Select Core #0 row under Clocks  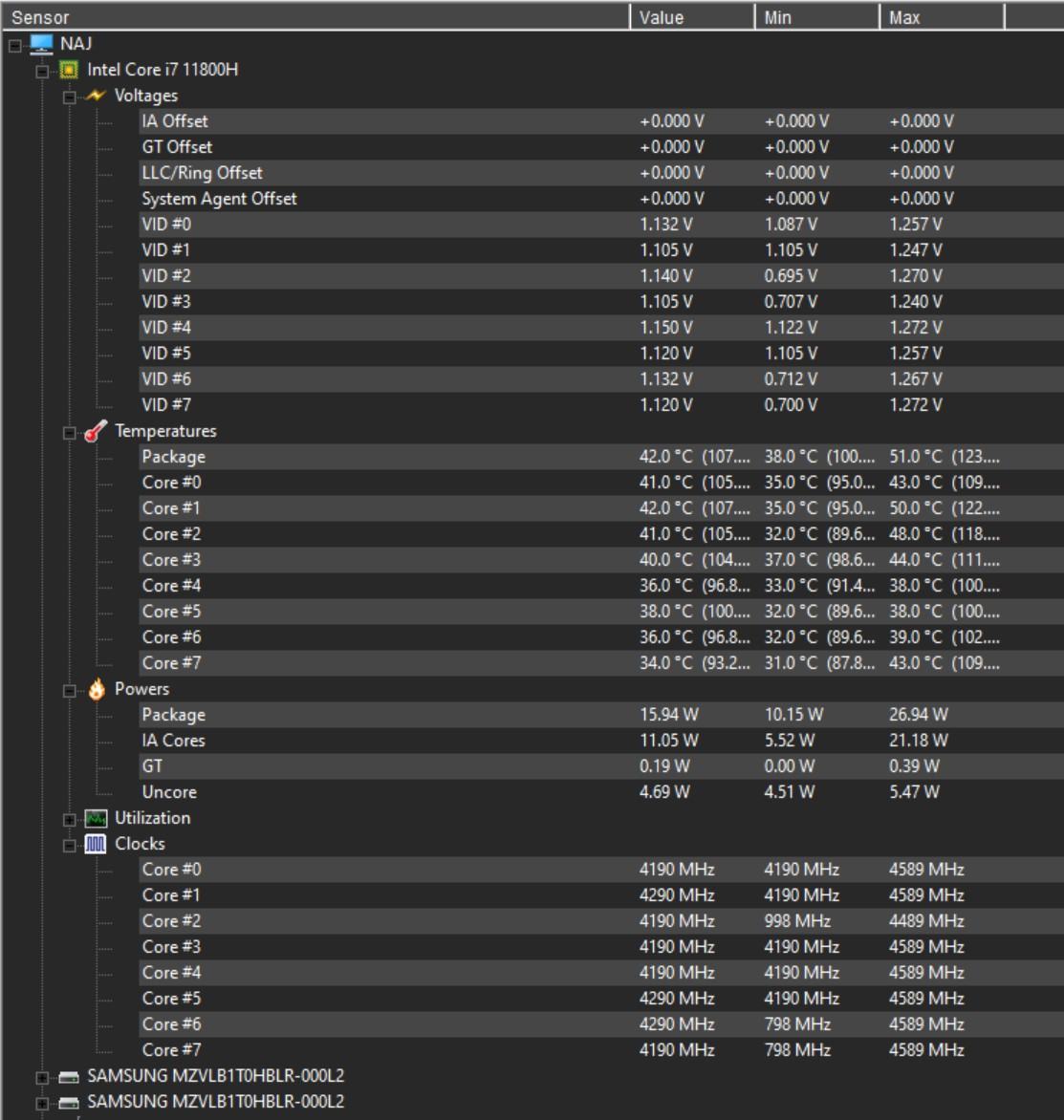point(600,870)
